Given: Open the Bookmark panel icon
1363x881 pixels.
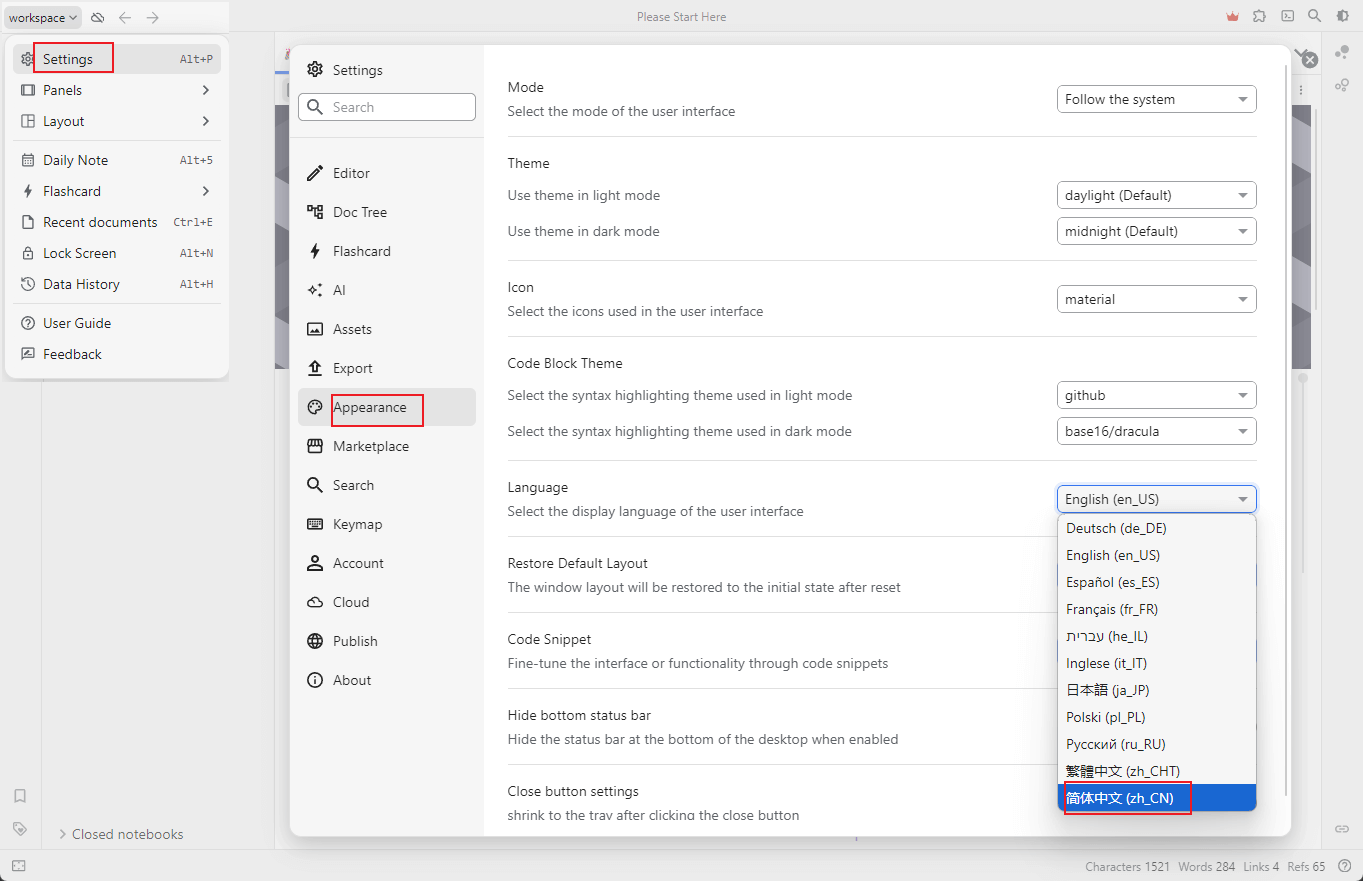Looking at the screenshot, I should pyautogui.click(x=20, y=796).
